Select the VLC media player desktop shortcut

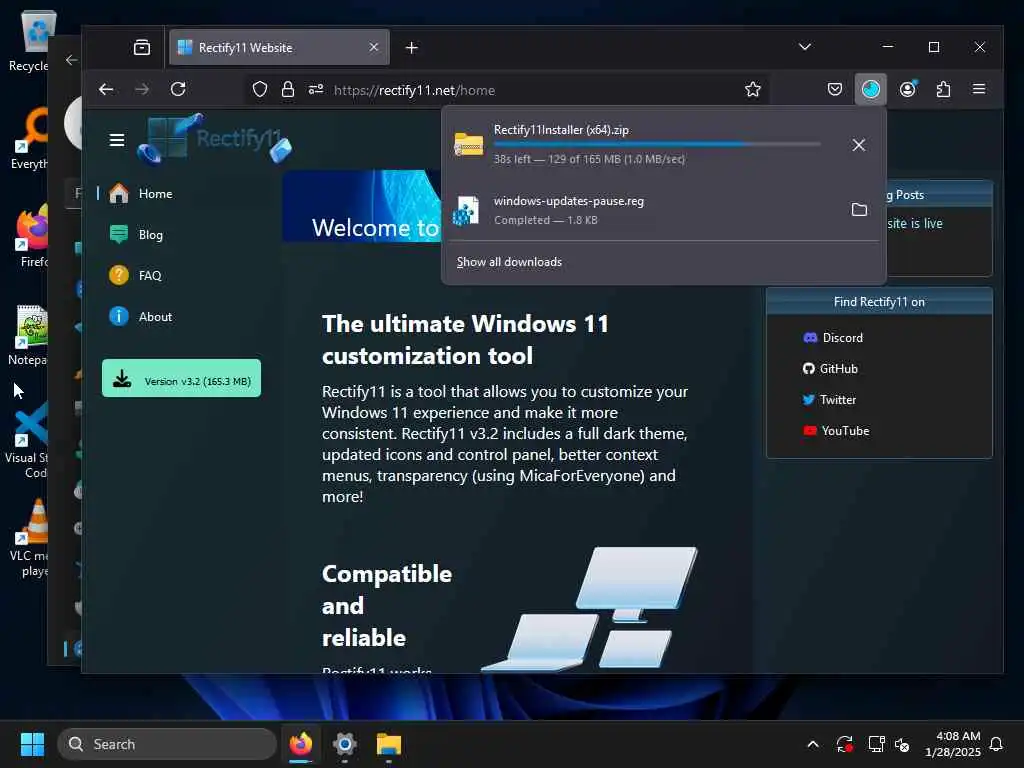[x=29, y=539]
